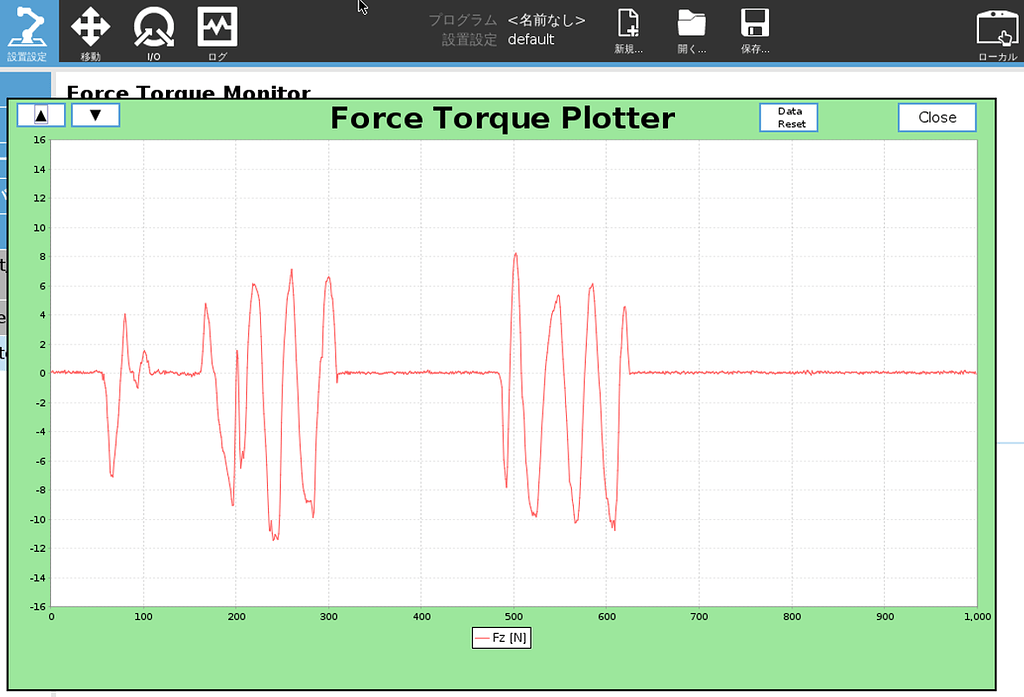Create a new program via 新規 icon
The height and width of the screenshot is (697, 1024).
(628, 30)
